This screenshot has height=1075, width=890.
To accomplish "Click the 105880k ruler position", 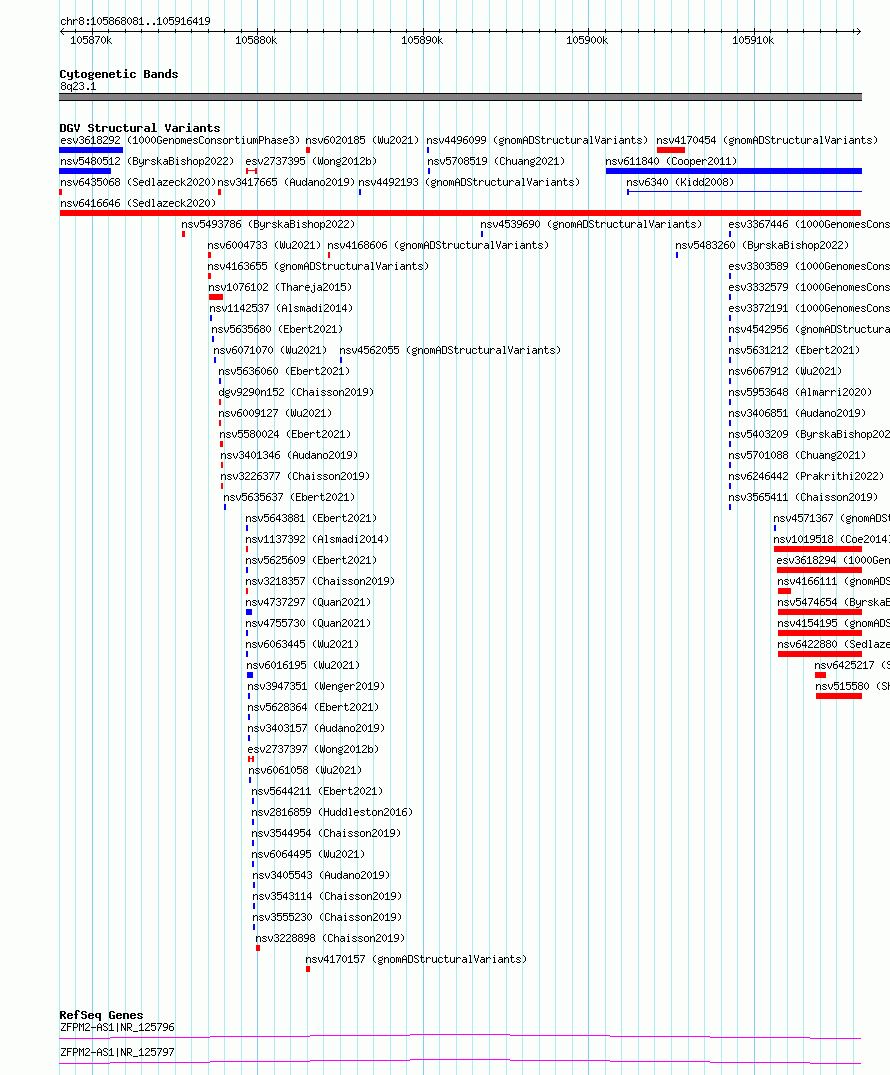I will 256,40.
